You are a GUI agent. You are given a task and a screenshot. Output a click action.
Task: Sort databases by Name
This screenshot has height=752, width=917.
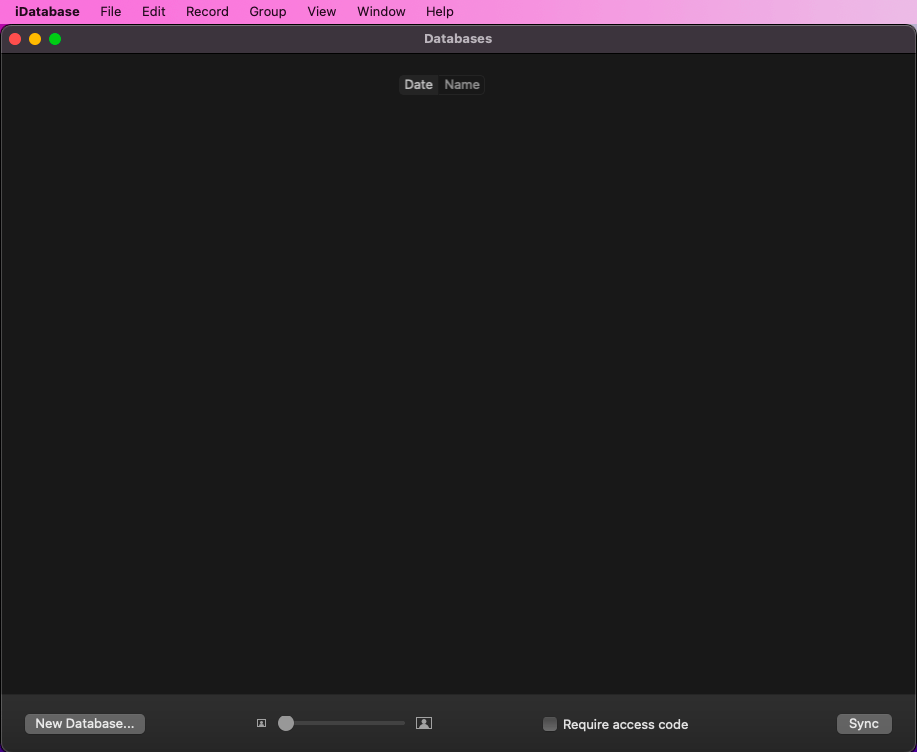tap(462, 85)
